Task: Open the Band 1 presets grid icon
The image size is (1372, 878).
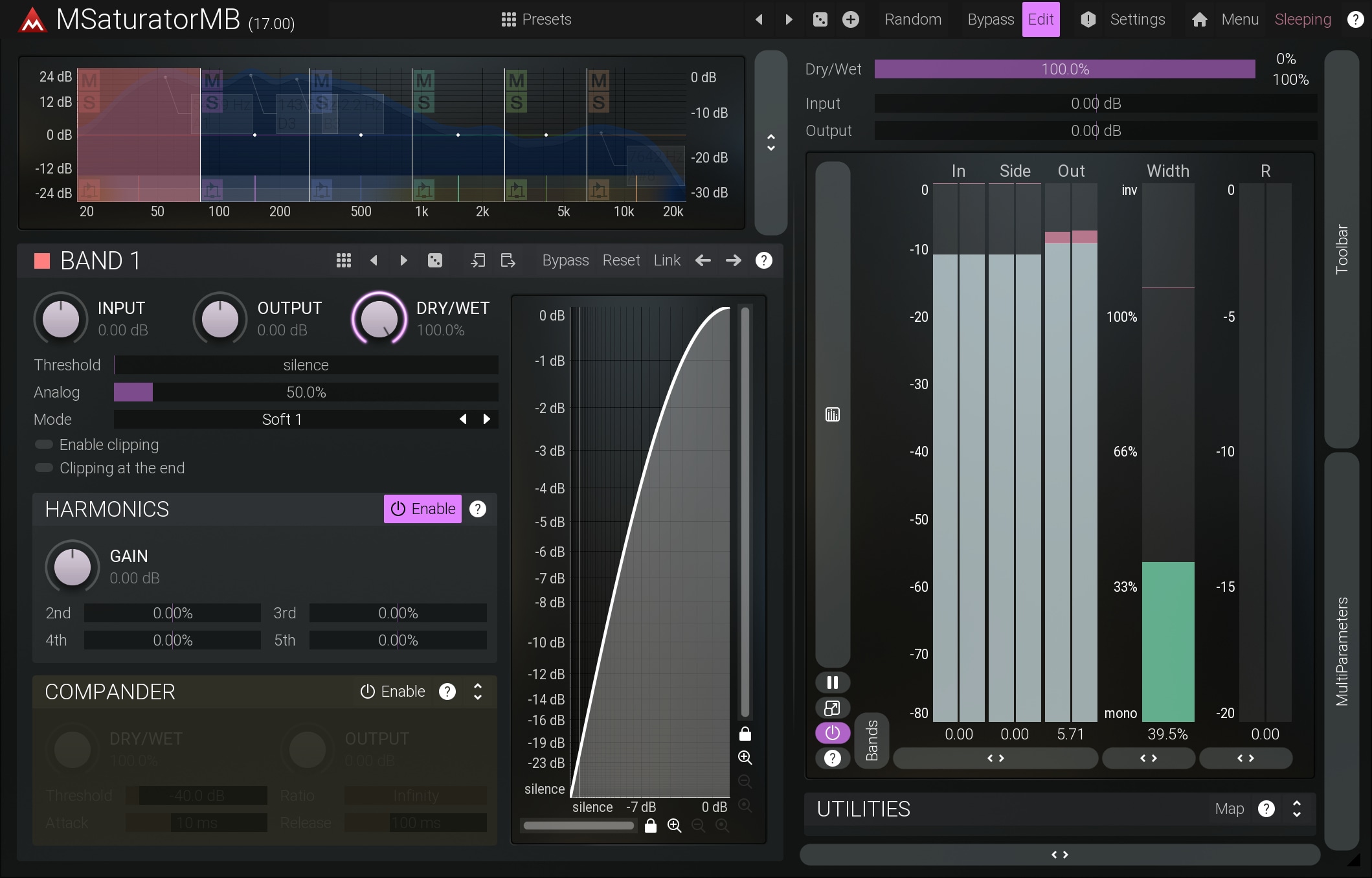Action: click(344, 260)
